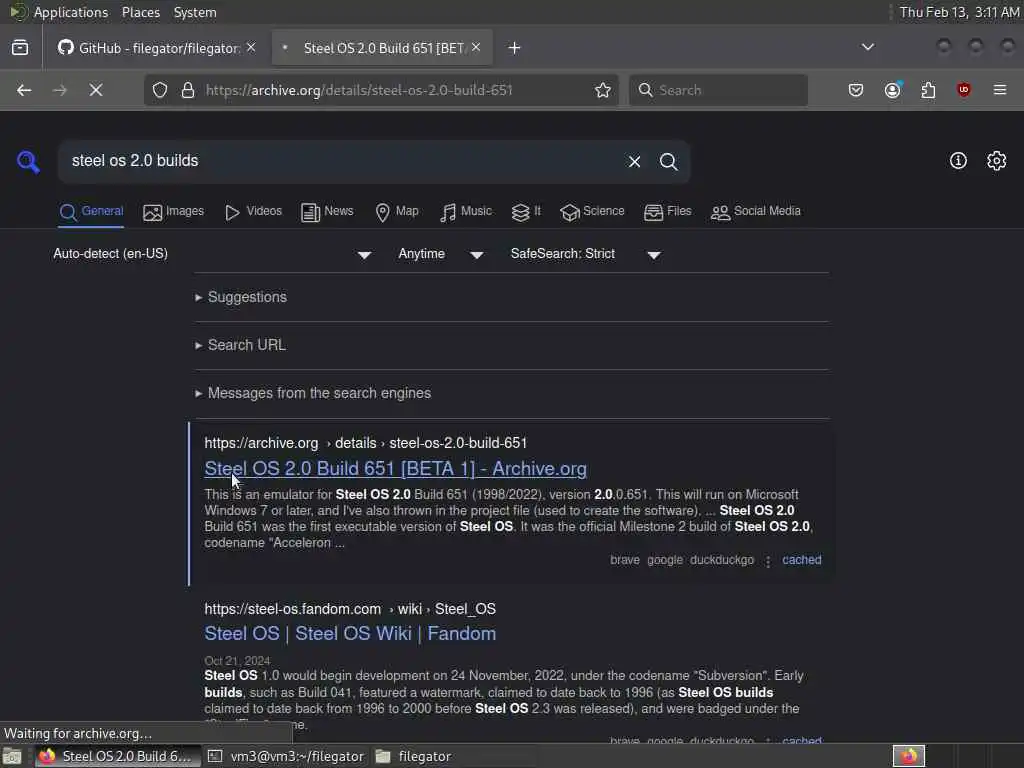The height and width of the screenshot is (768, 1024).
Task: Switch to Music category
Action: coord(466,212)
